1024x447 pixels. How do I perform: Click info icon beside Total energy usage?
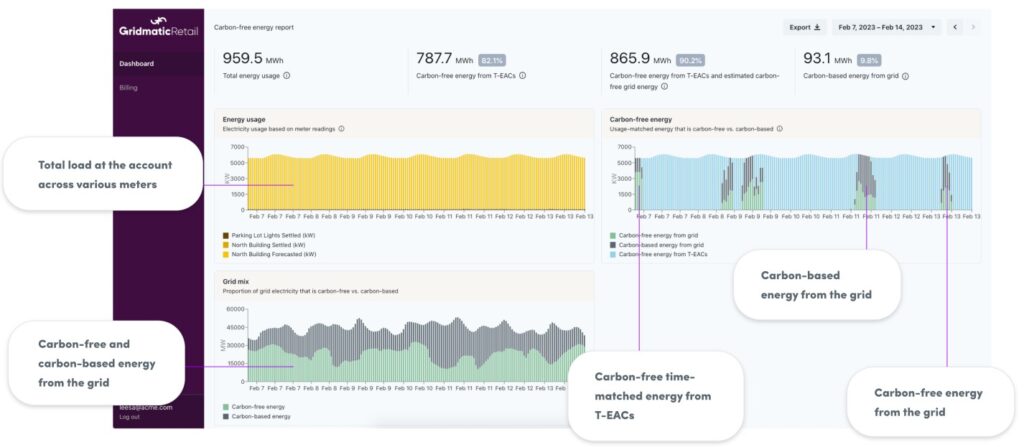(x=287, y=75)
